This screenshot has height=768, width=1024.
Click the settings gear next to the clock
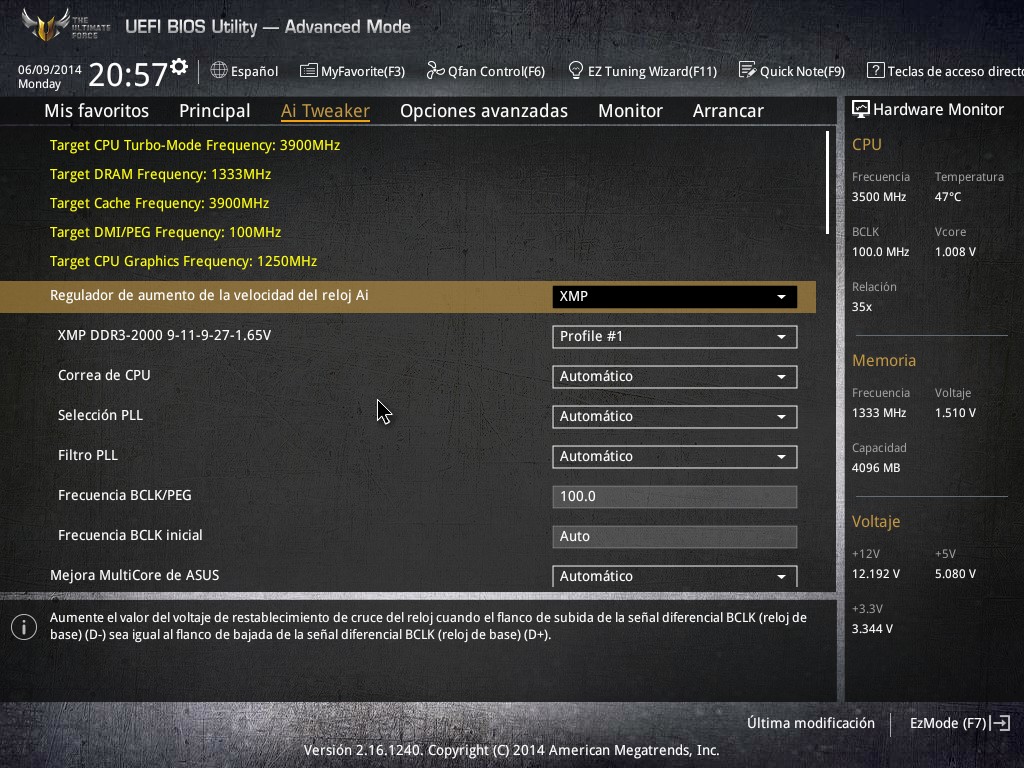point(179,67)
